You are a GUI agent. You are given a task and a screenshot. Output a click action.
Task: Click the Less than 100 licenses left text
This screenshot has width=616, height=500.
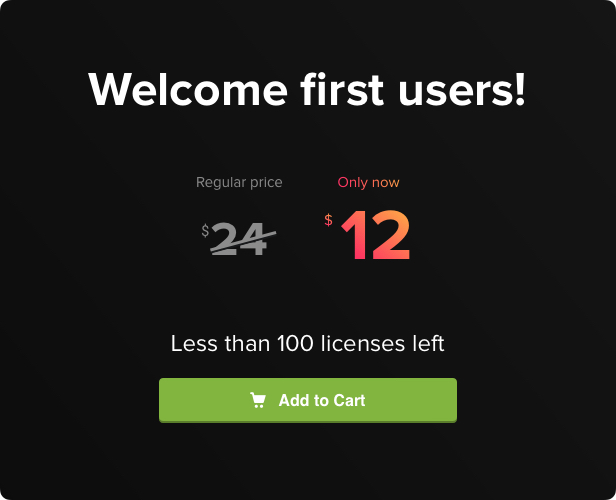tap(308, 344)
